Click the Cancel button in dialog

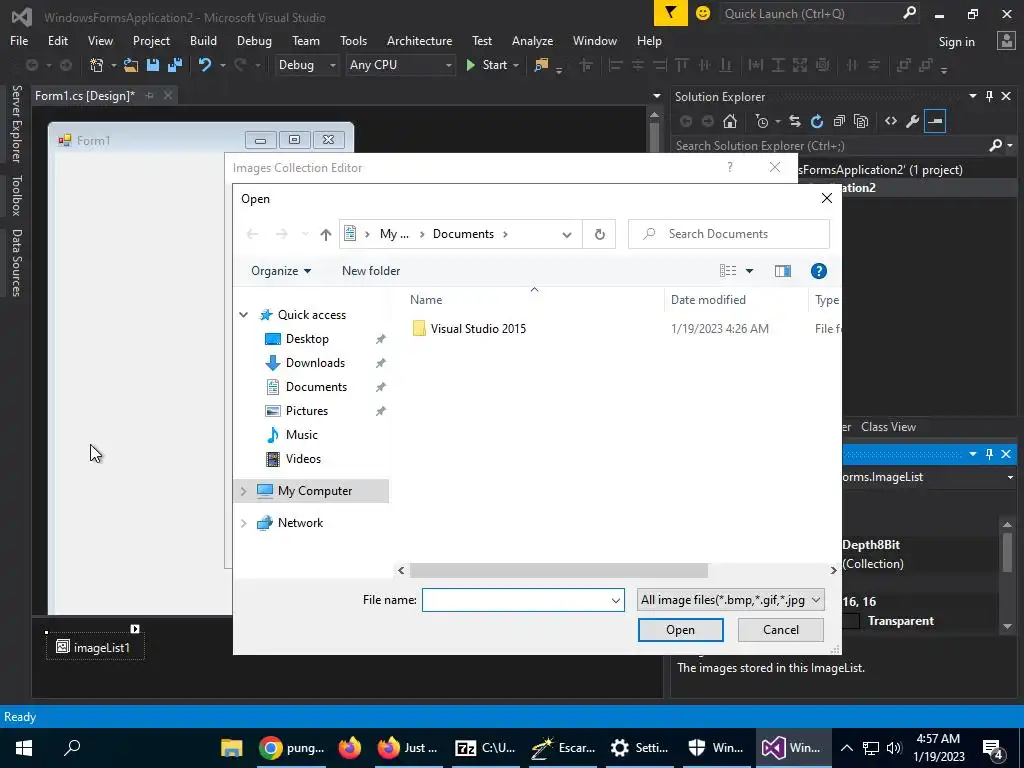[x=780, y=630]
